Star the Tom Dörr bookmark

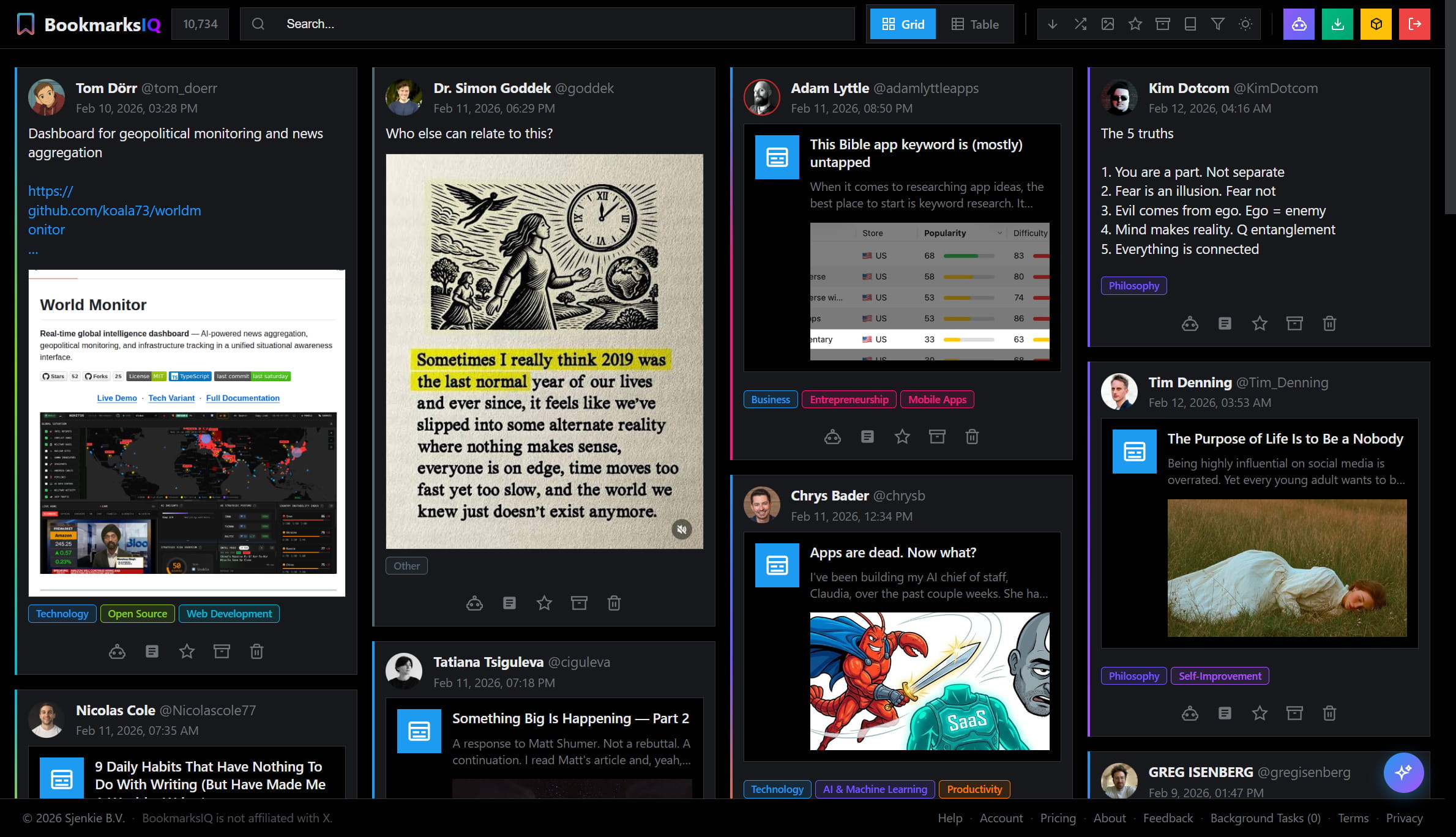[x=187, y=652]
